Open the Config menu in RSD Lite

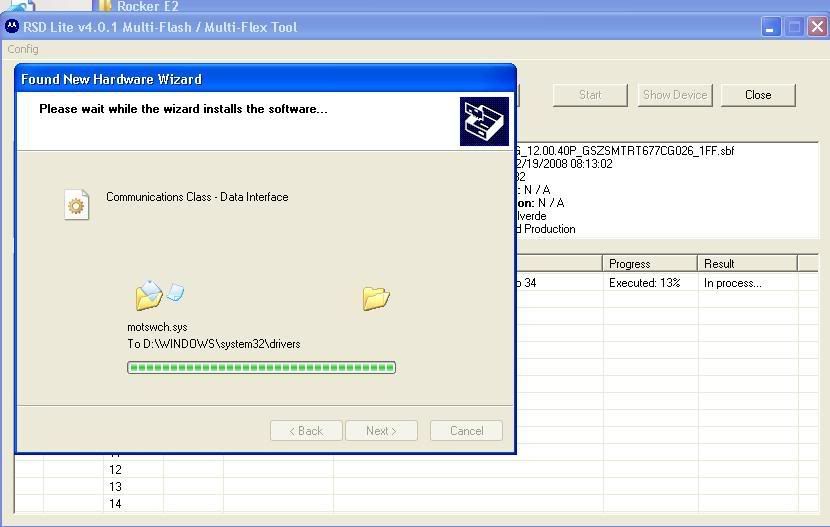click(23, 49)
